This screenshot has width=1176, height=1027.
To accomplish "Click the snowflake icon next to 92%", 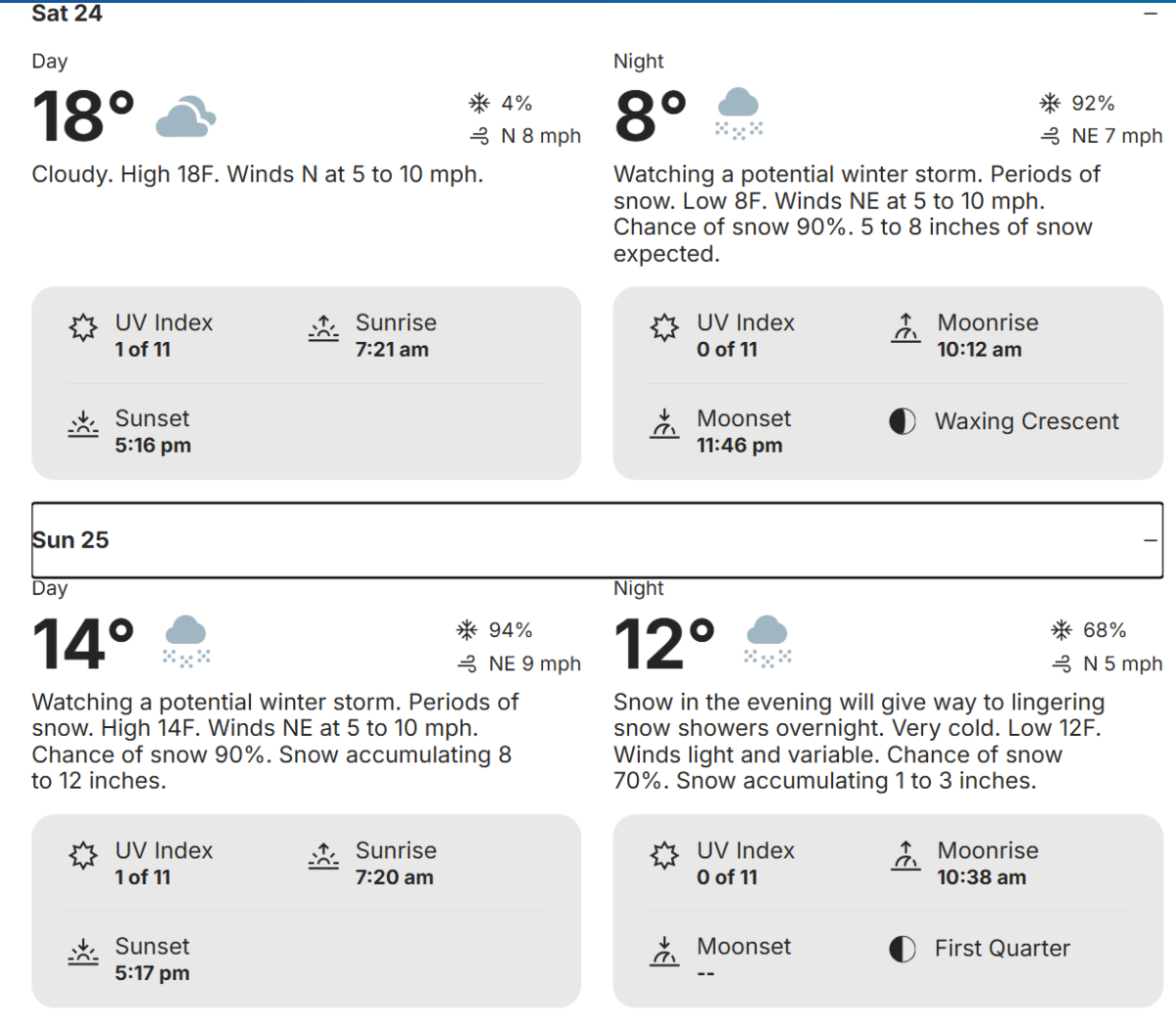I will (x=1051, y=103).
